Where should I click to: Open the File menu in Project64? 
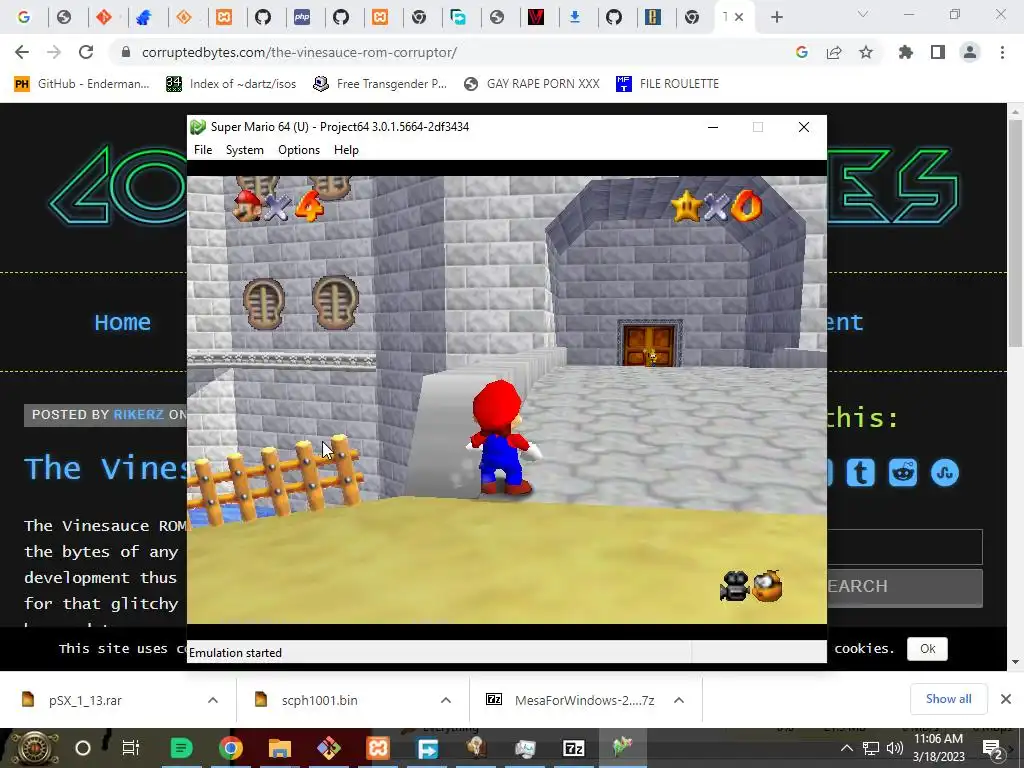pyautogui.click(x=203, y=150)
